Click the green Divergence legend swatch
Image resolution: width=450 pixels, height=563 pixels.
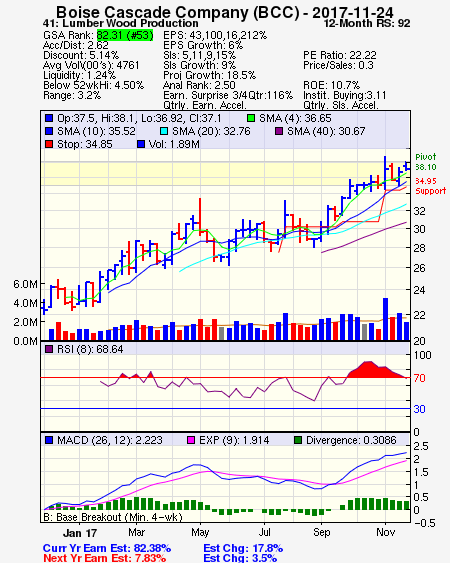tap(298, 440)
